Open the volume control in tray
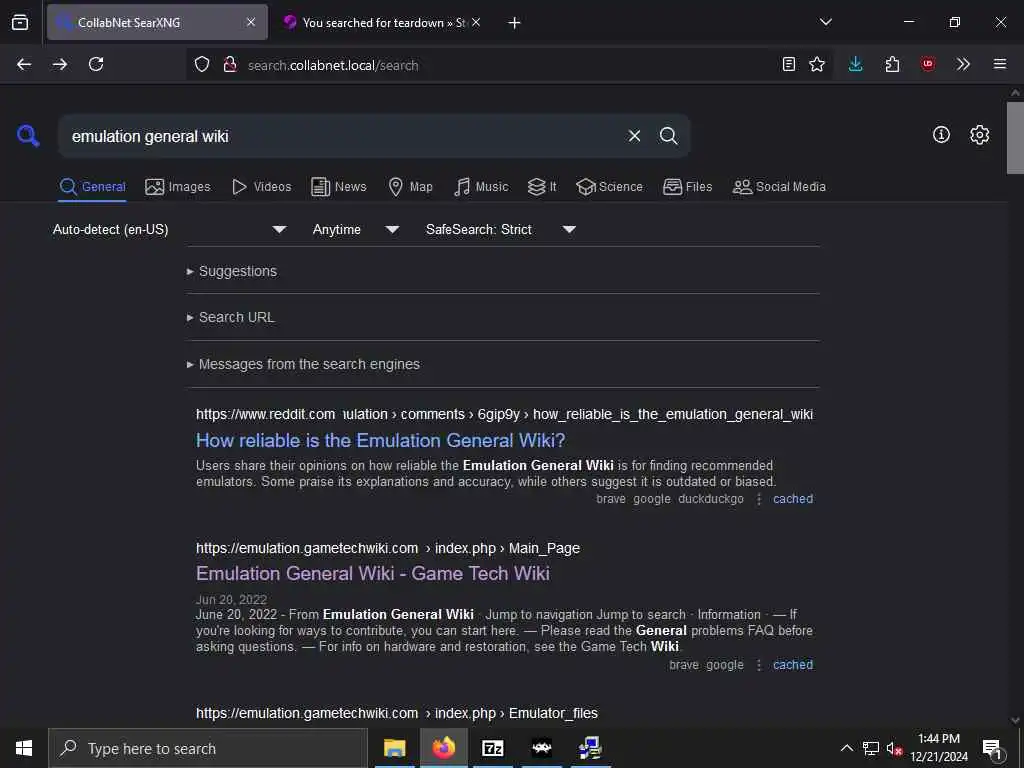 (894, 748)
